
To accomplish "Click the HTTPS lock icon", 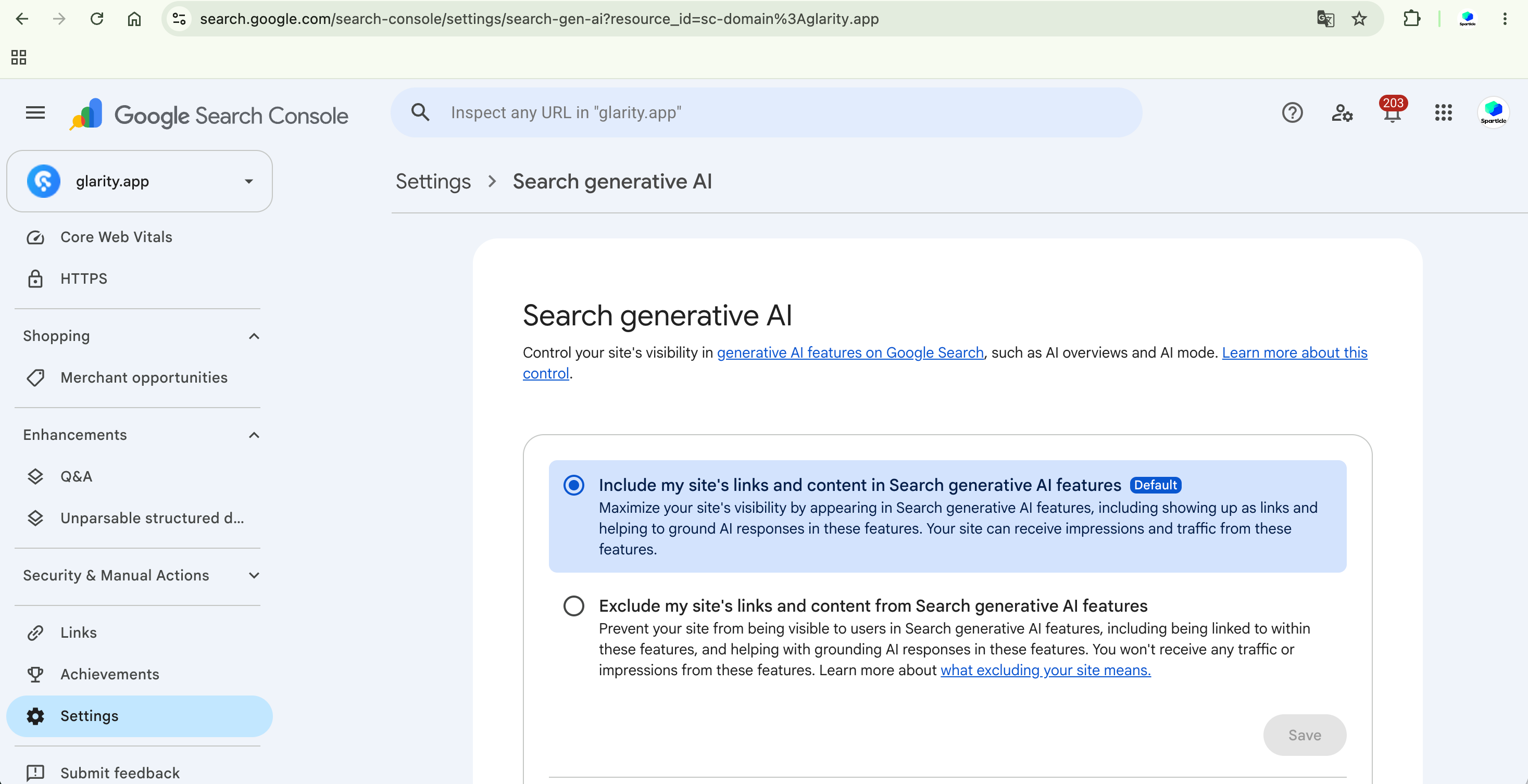I will [35, 279].
